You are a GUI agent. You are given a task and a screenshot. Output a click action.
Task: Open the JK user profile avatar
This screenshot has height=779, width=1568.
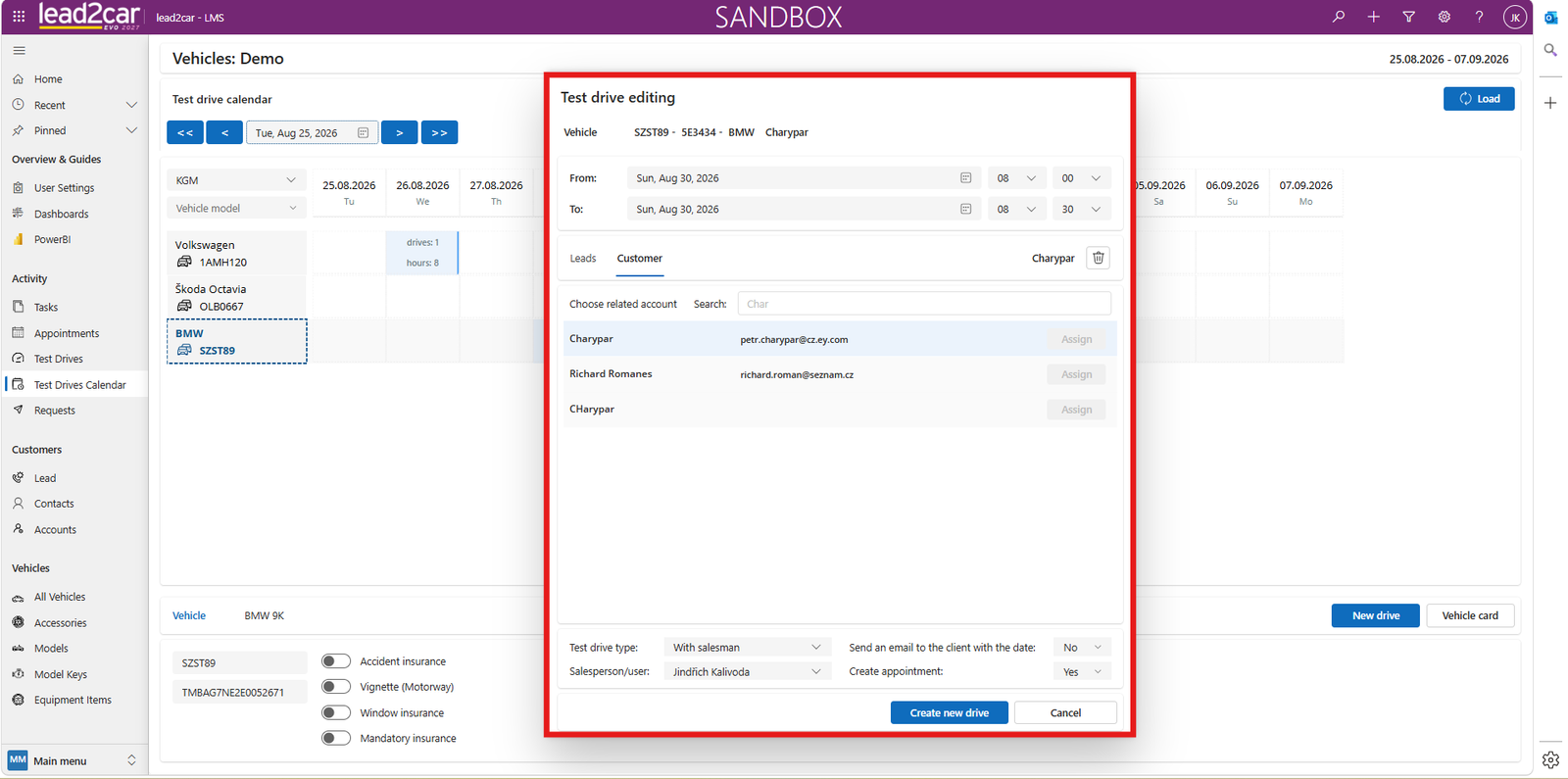[x=1515, y=17]
